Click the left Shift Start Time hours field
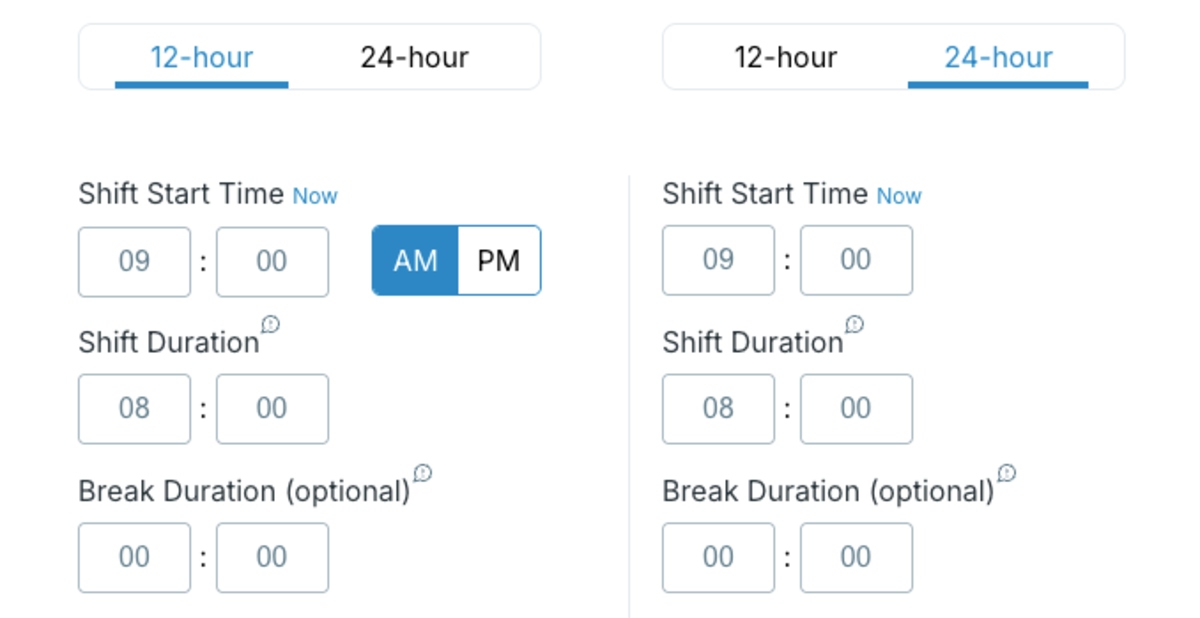Screen dimensions: 1200x618 (x=134, y=261)
